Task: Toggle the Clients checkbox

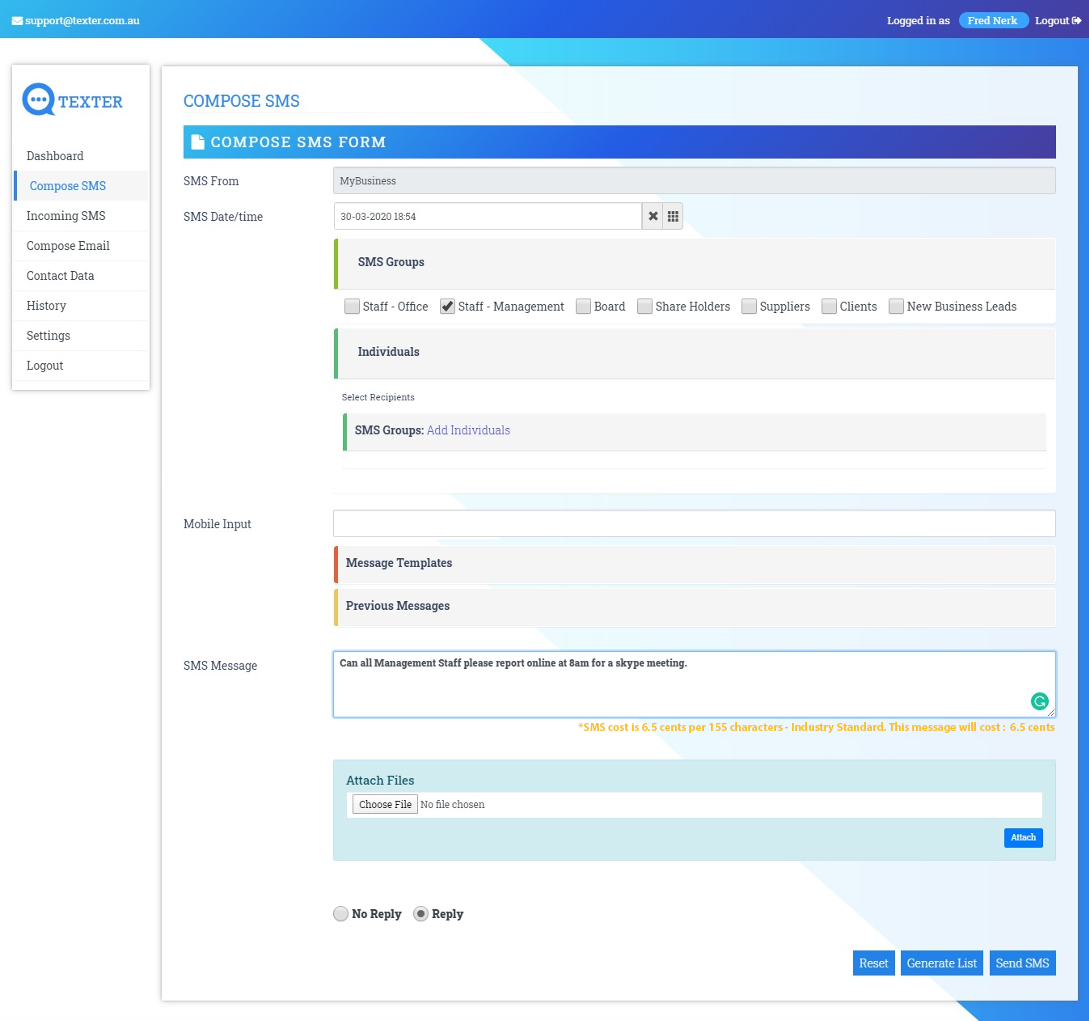Action: pyautogui.click(x=829, y=306)
